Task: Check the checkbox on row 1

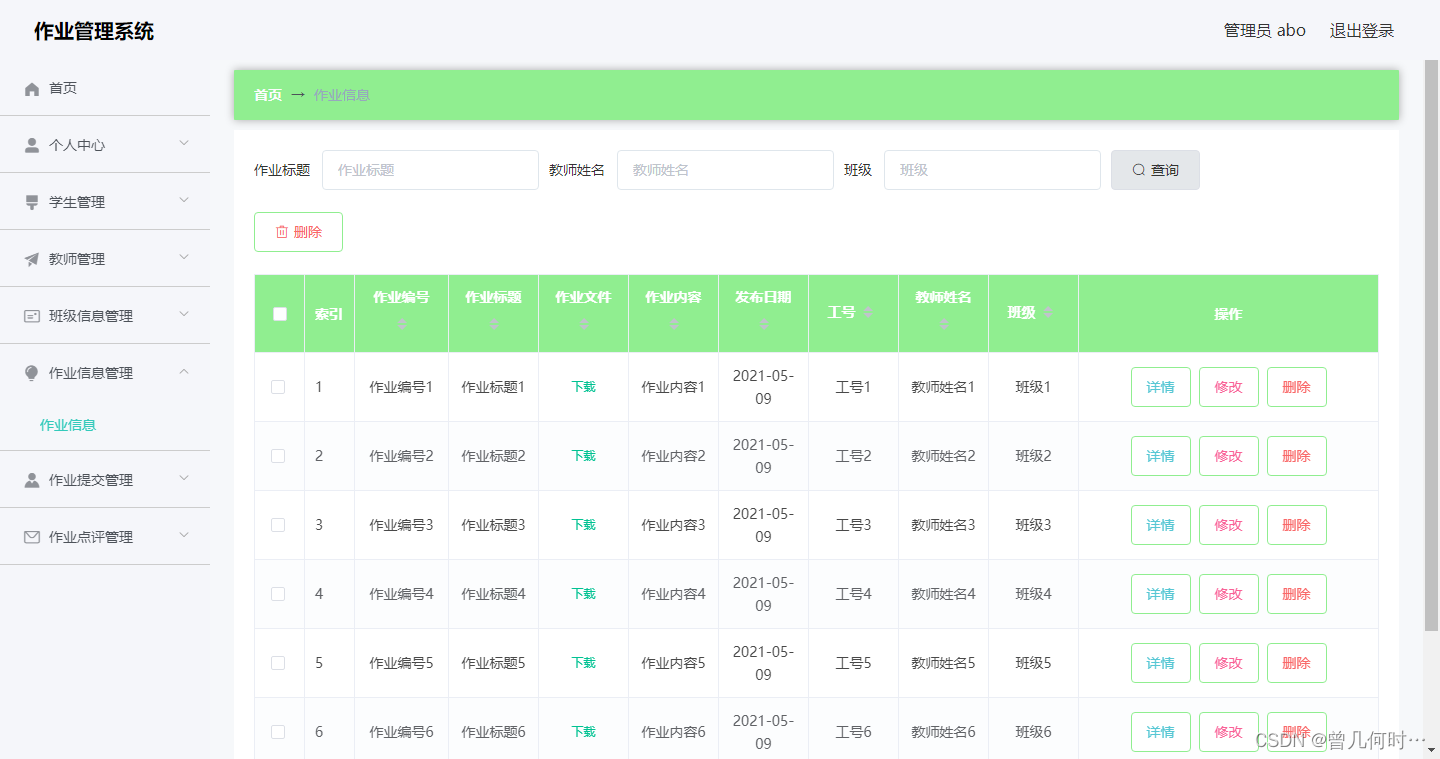Action: point(278,387)
